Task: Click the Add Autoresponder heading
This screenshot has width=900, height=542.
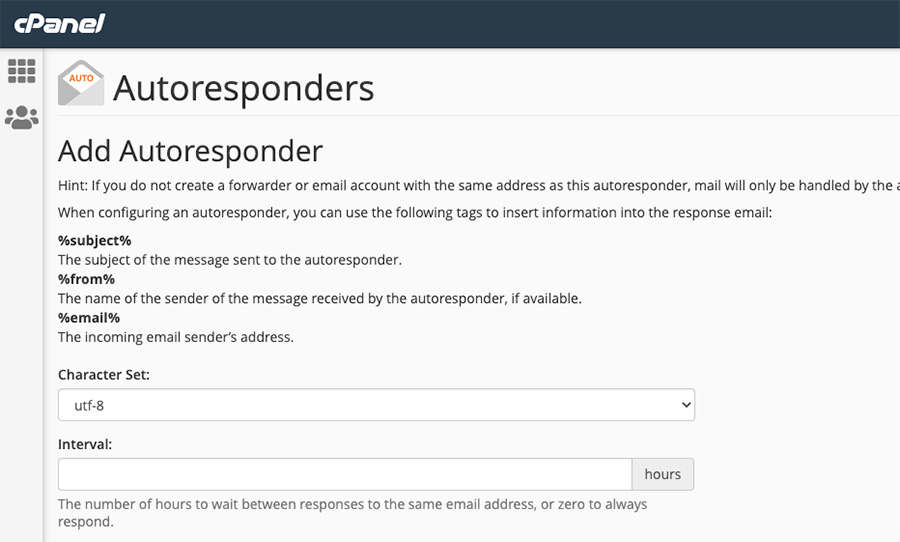Action: pyautogui.click(x=190, y=151)
